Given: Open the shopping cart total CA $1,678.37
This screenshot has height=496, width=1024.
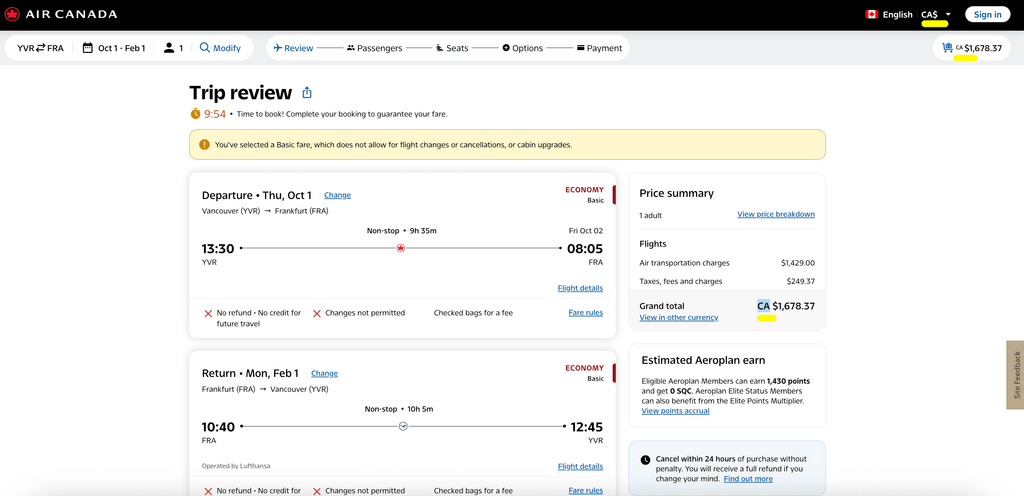Looking at the screenshot, I should (972, 48).
